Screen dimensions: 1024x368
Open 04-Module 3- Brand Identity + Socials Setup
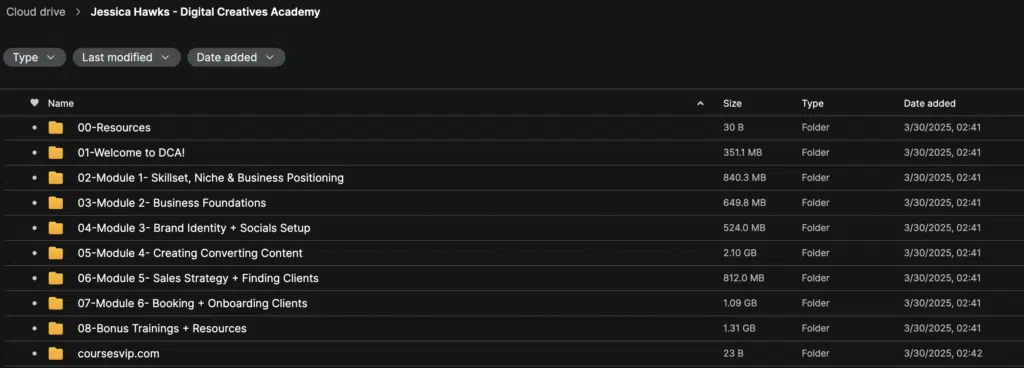(194, 228)
